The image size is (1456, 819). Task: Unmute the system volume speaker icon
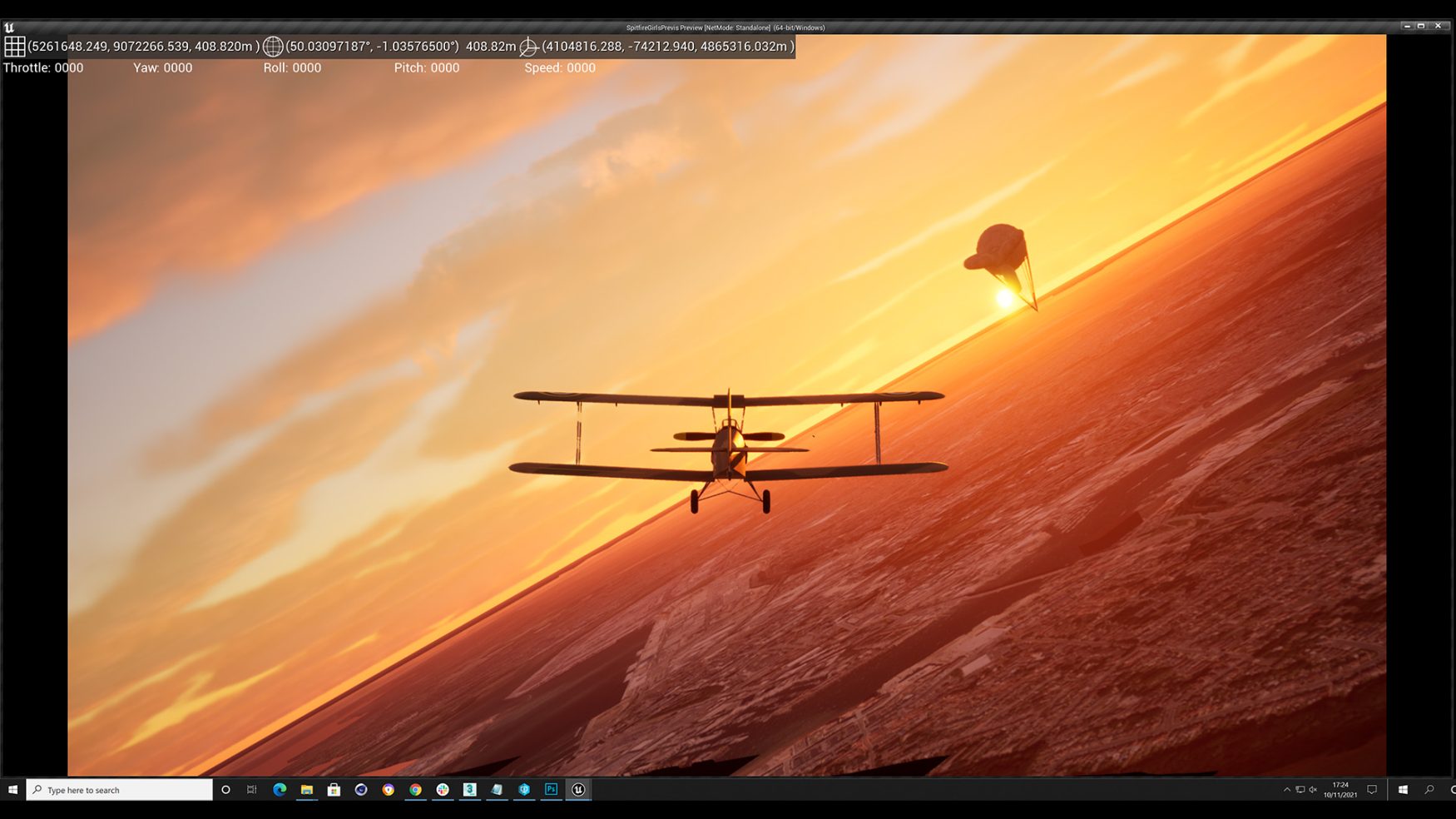point(1313,790)
